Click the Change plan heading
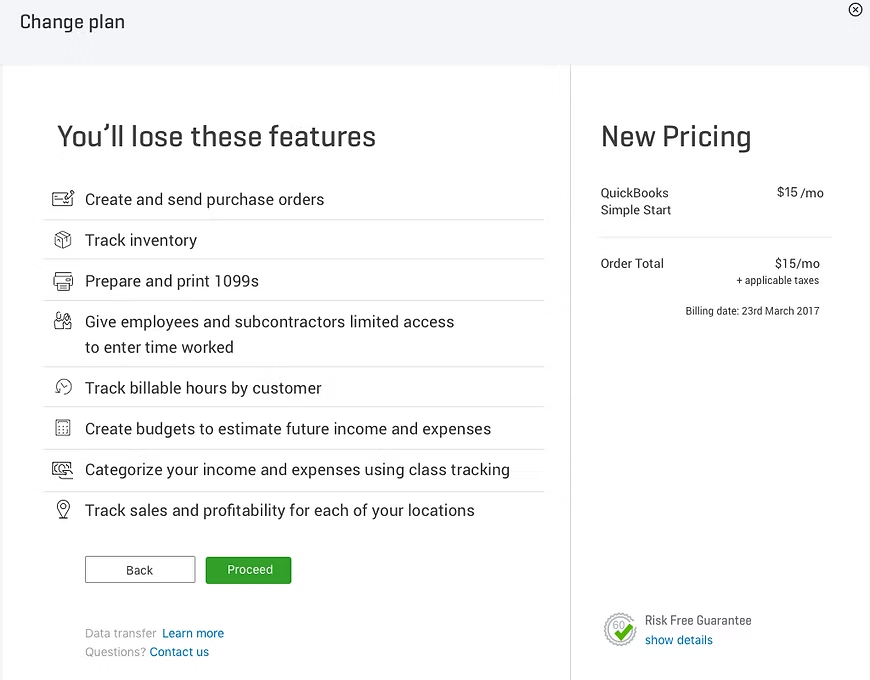The height and width of the screenshot is (680, 870). point(72,22)
